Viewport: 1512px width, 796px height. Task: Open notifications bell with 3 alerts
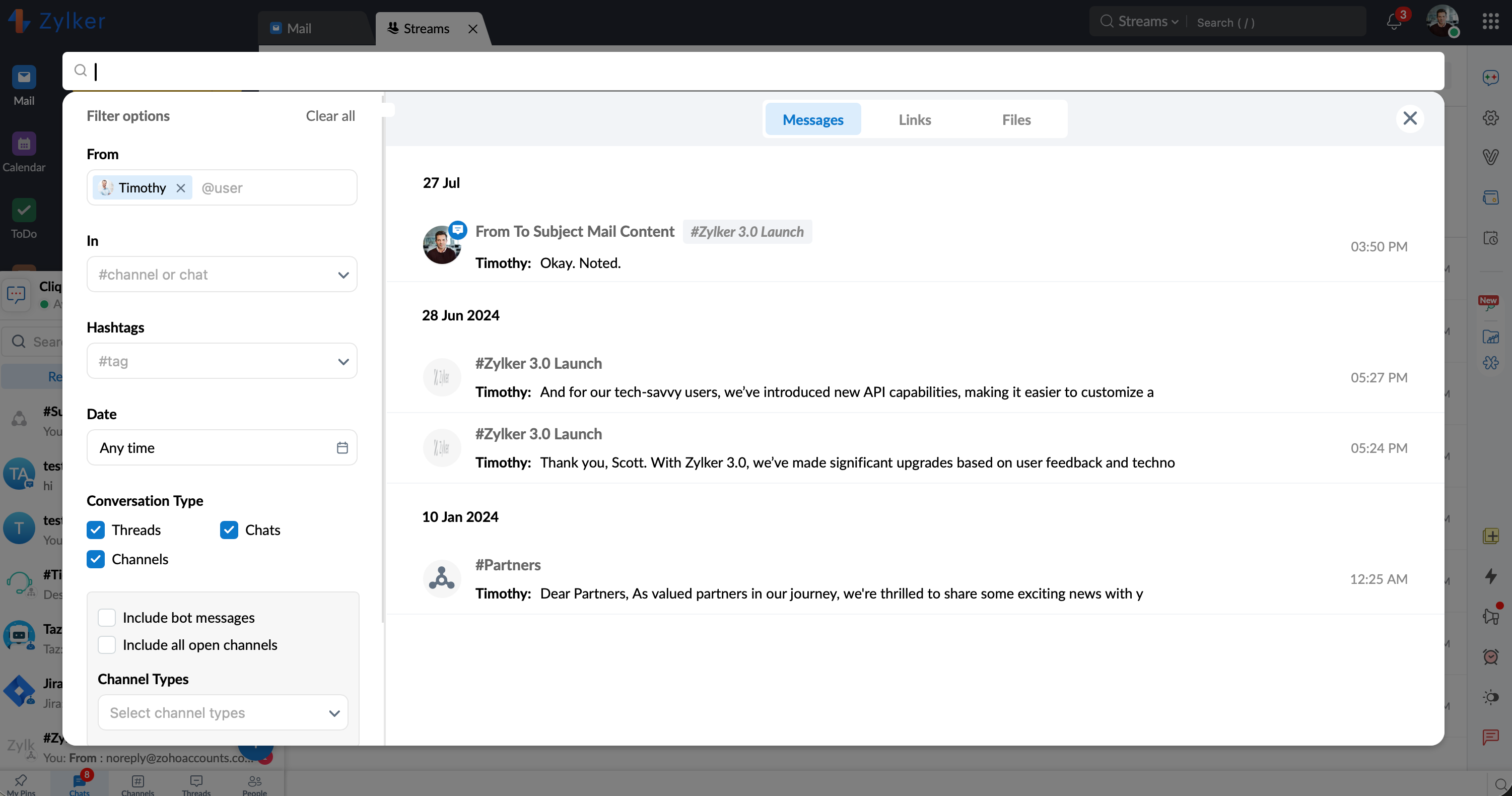point(1395,21)
